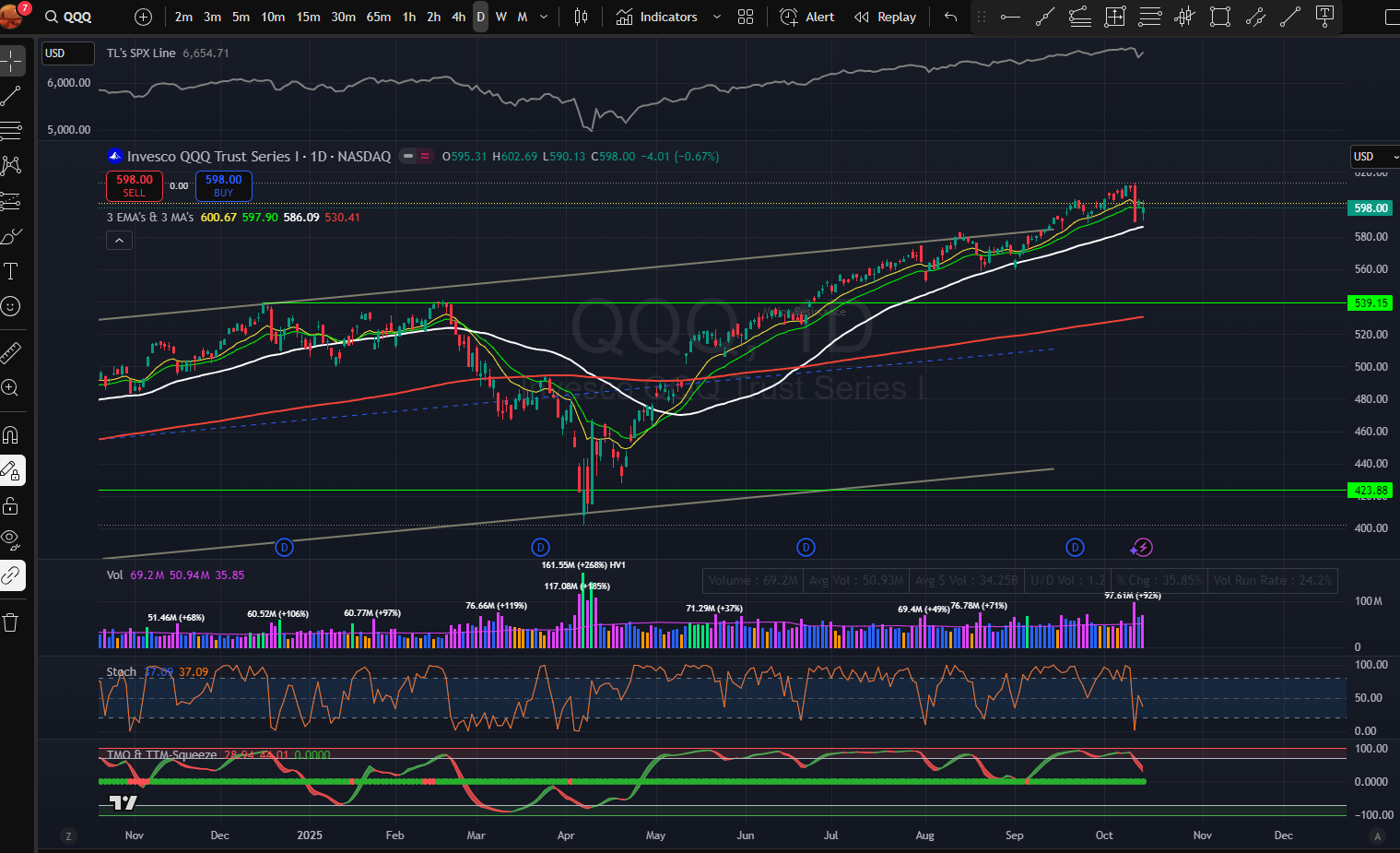Toggle hide all drawings eye icon
Image resolution: width=1400 pixels, height=853 pixels.
pyautogui.click(x=12, y=540)
